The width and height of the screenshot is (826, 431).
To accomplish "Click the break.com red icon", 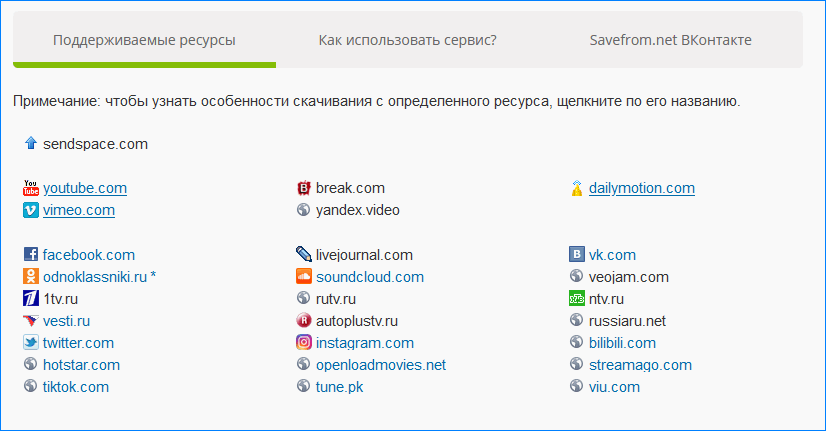I will click(x=303, y=188).
